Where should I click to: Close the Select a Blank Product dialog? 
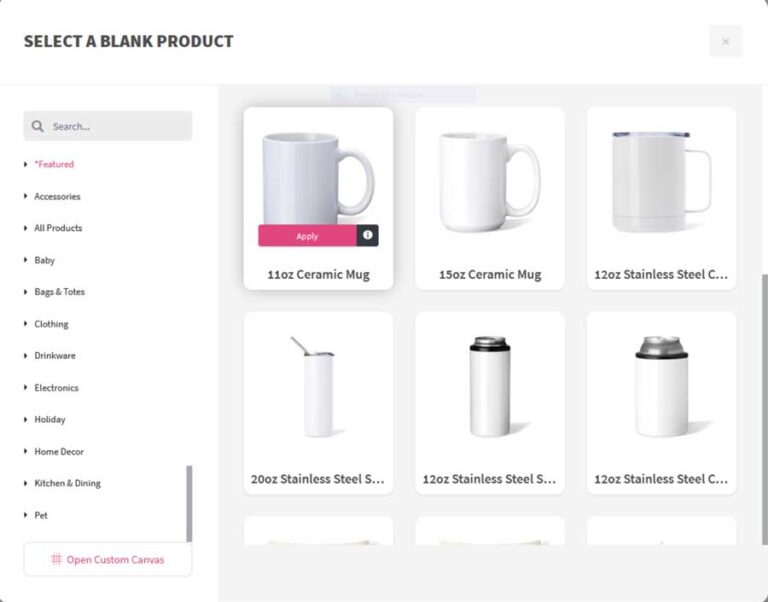725,41
